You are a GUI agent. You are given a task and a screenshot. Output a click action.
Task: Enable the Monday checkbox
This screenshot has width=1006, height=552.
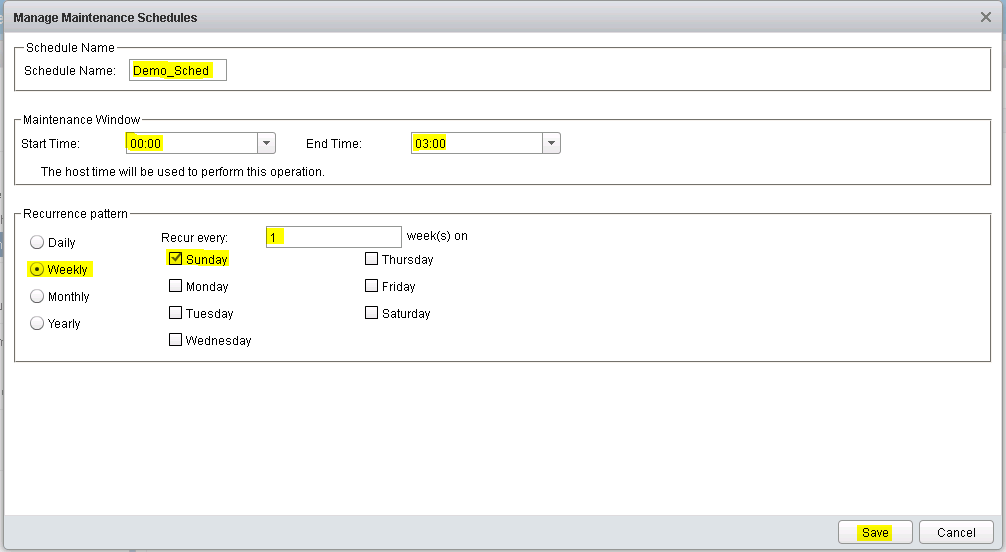click(176, 286)
